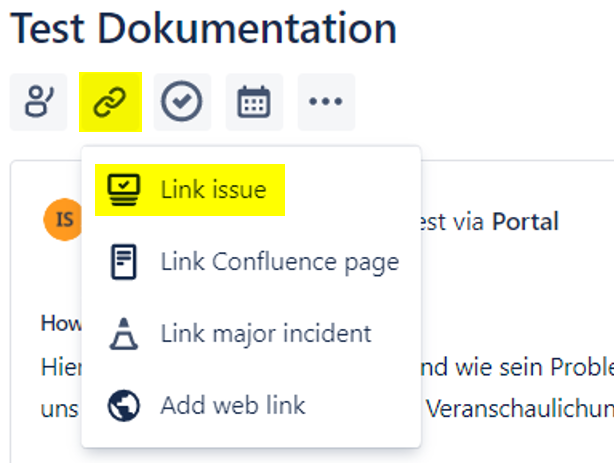The image size is (614, 463).
Task: Choose "Add web link" menu option
Action: click(x=232, y=405)
